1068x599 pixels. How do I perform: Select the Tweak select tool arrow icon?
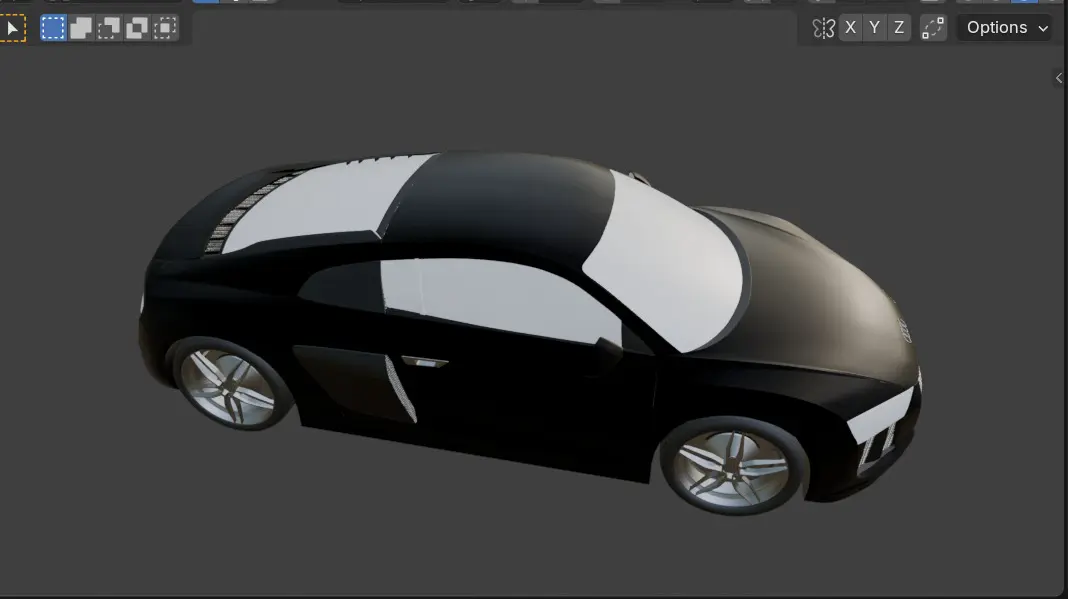pyautogui.click(x=12, y=28)
